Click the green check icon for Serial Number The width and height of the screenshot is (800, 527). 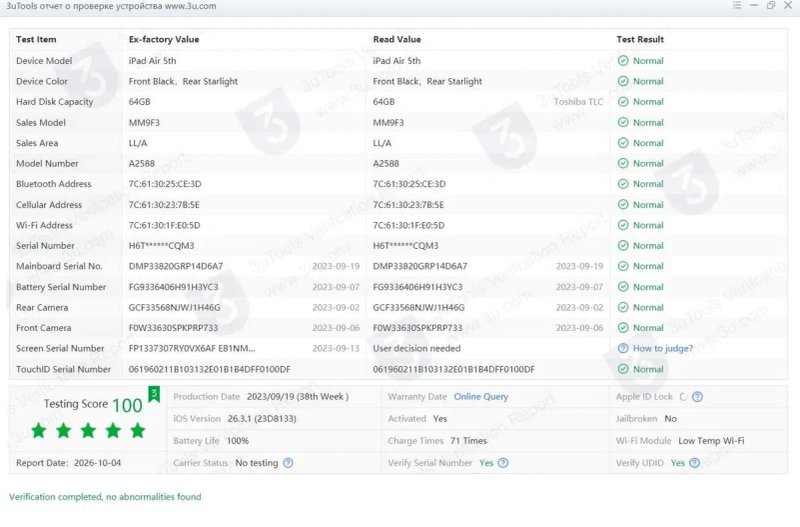(623, 245)
